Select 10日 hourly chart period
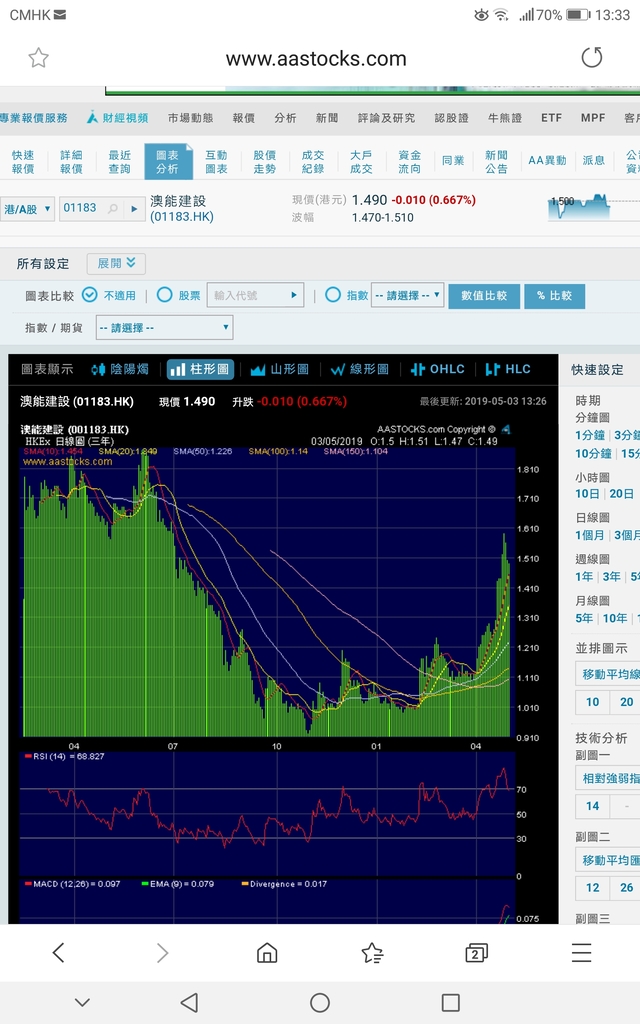Viewport: 640px width, 1024px height. click(x=587, y=494)
